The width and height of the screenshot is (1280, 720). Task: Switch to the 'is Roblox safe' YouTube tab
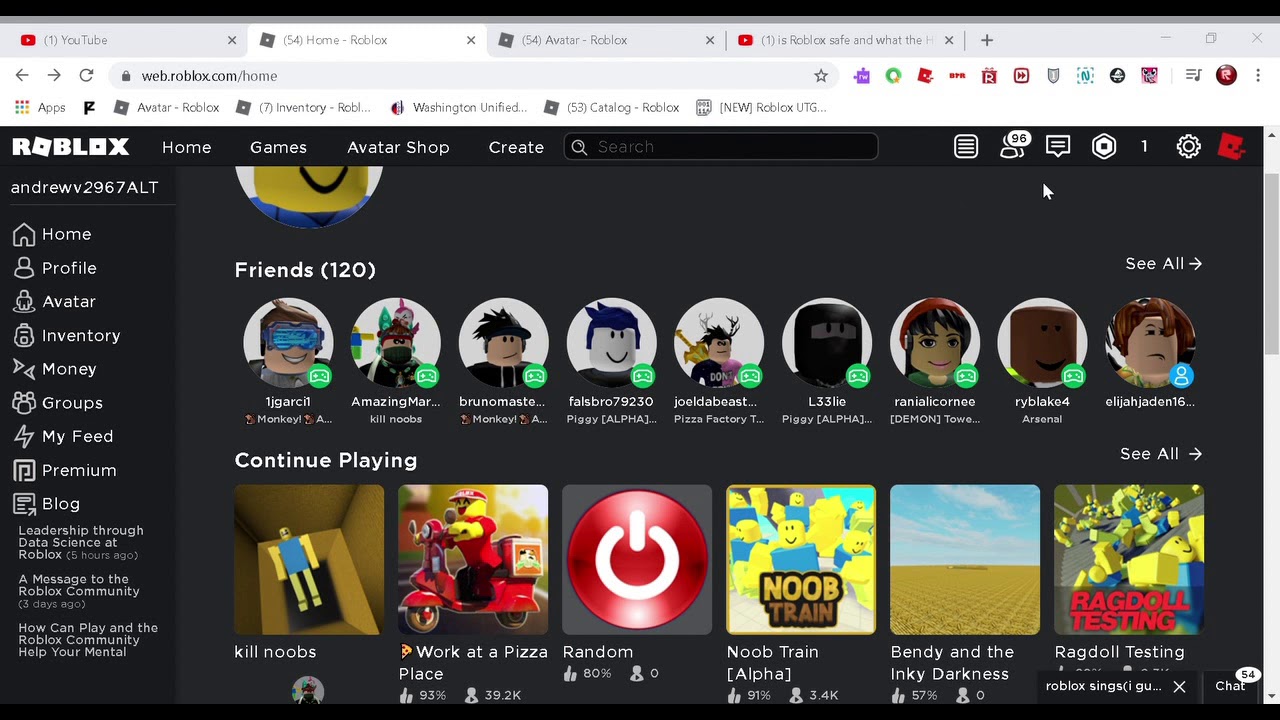click(x=845, y=40)
